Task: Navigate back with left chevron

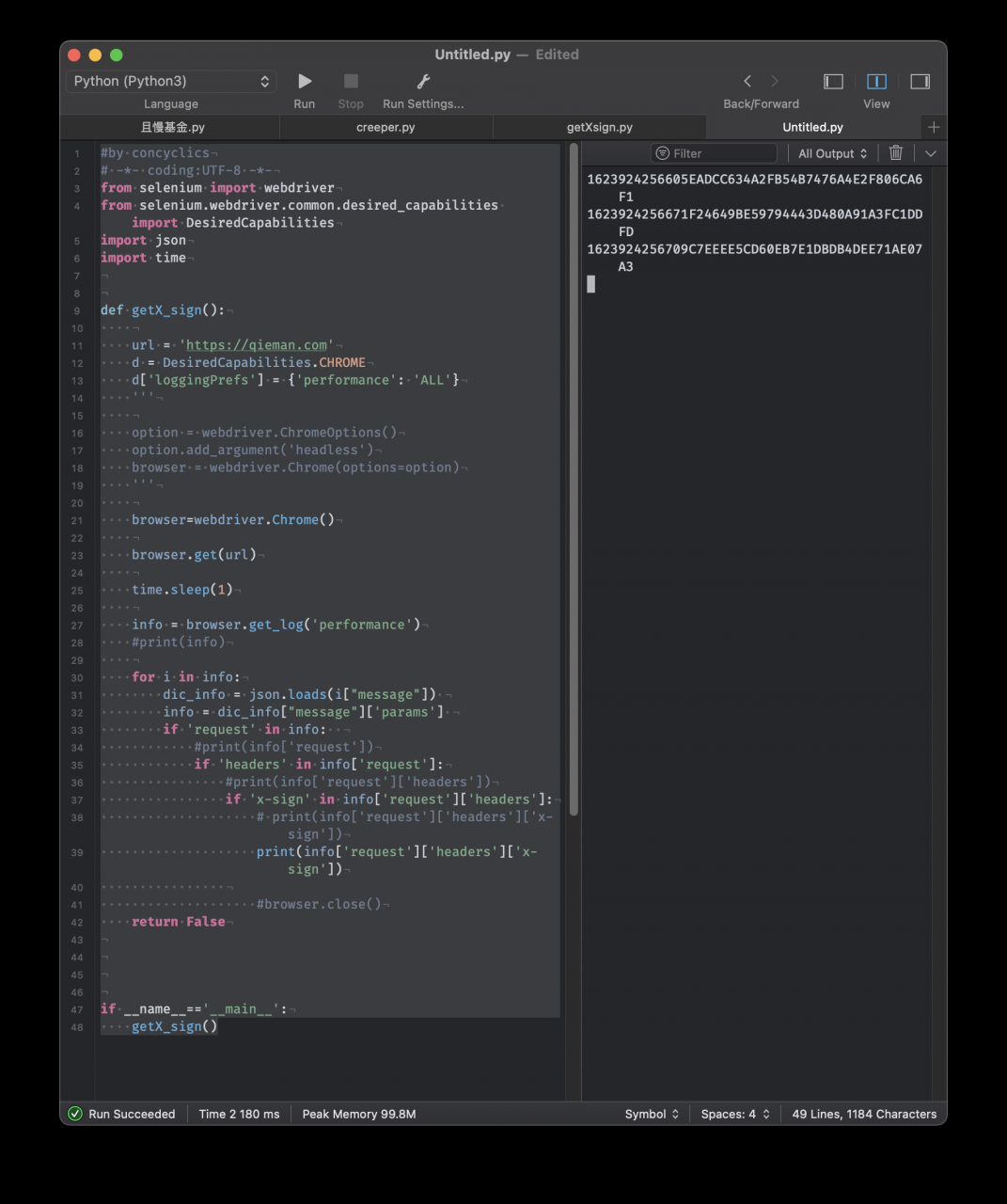Action: click(747, 82)
